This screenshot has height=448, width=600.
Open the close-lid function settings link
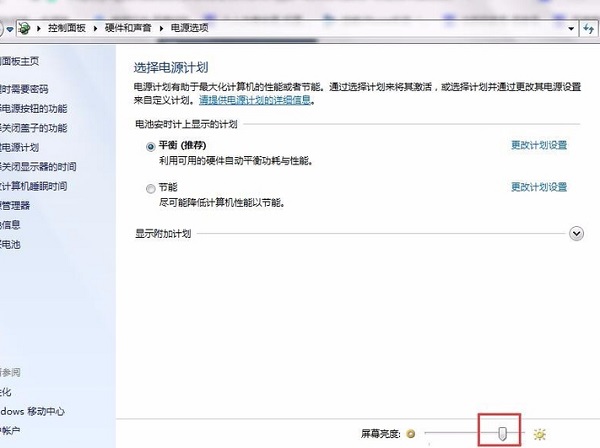tap(35, 128)
